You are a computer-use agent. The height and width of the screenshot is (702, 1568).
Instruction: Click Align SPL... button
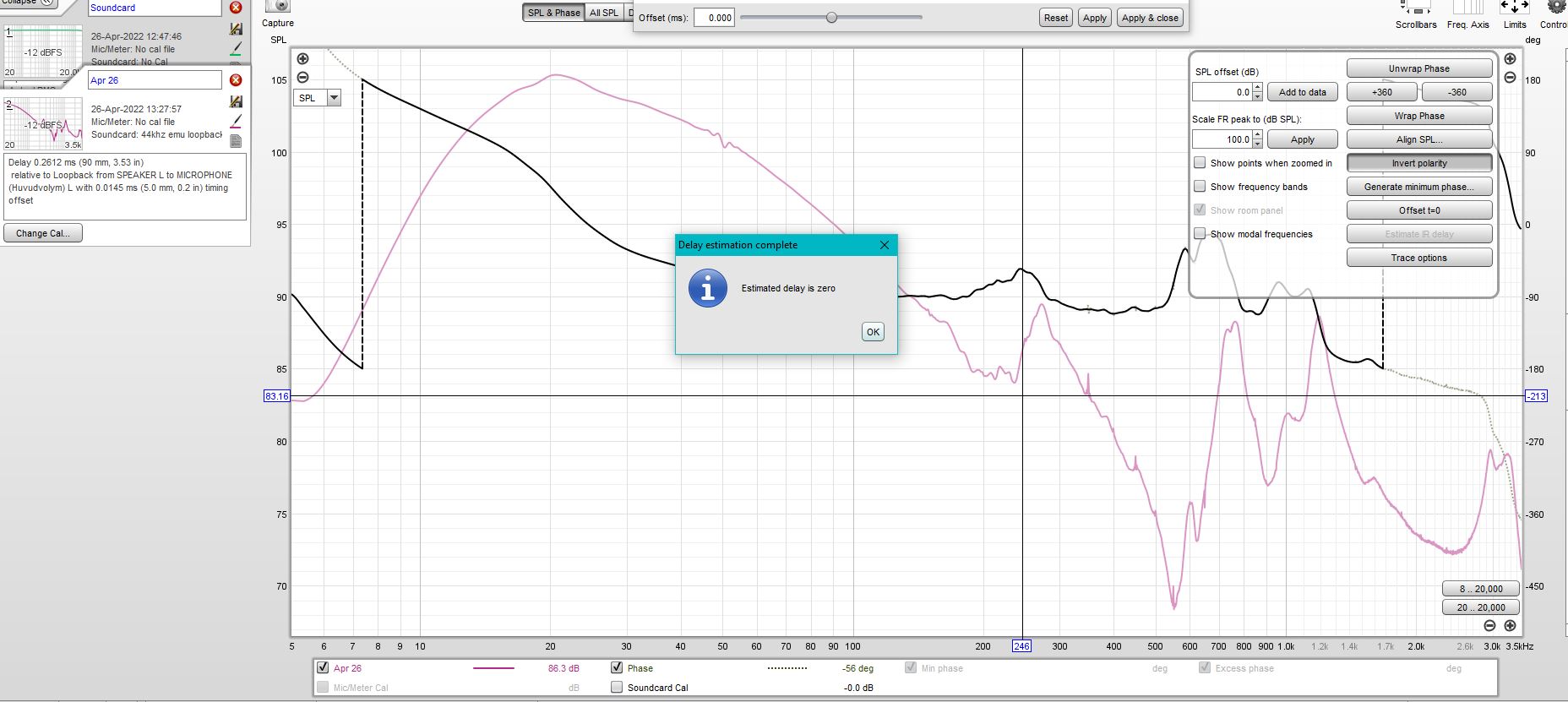(1419, 139)
